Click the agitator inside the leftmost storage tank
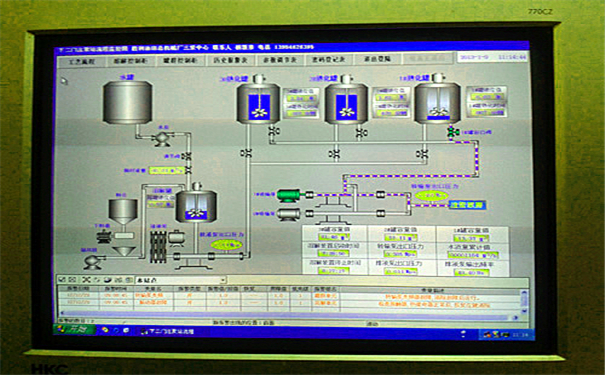The width and height of the screenshot is (605, 375). click(x=258, y=111)
